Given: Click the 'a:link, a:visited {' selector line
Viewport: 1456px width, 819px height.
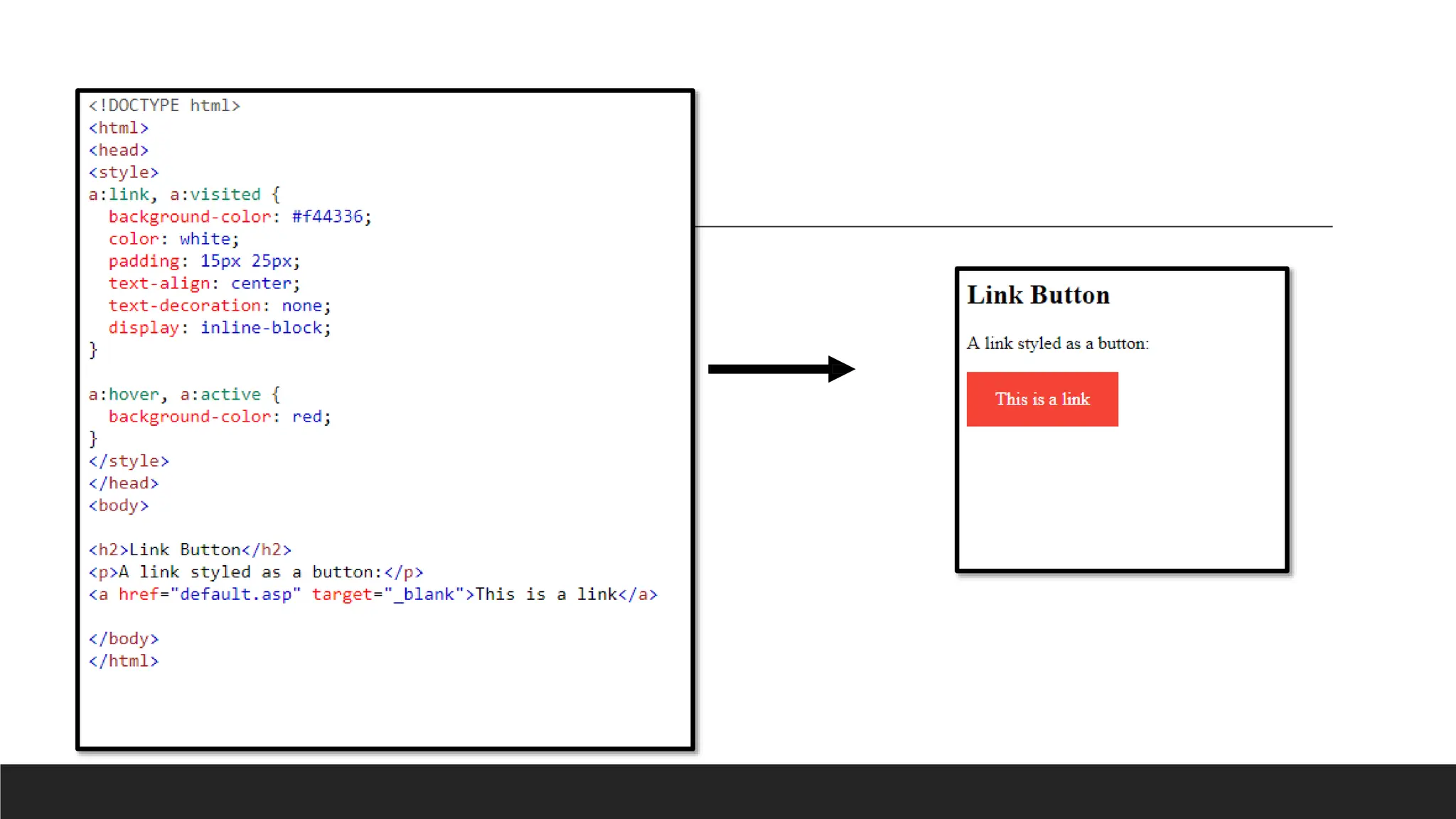Looking at the screenshot, I should [x=184, y=194].
